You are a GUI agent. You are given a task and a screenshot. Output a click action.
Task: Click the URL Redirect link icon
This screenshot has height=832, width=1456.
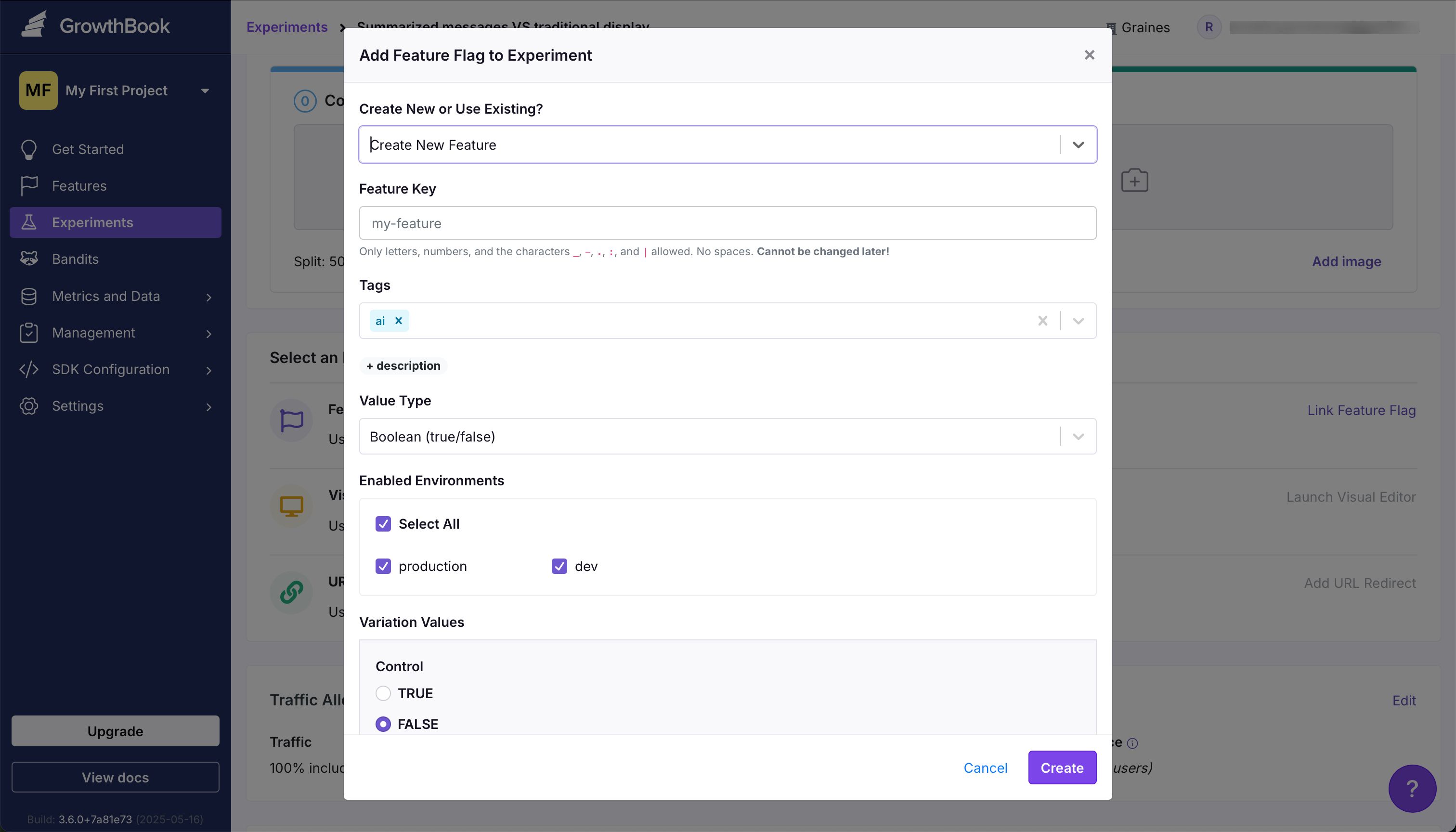(x=291, y=593)
